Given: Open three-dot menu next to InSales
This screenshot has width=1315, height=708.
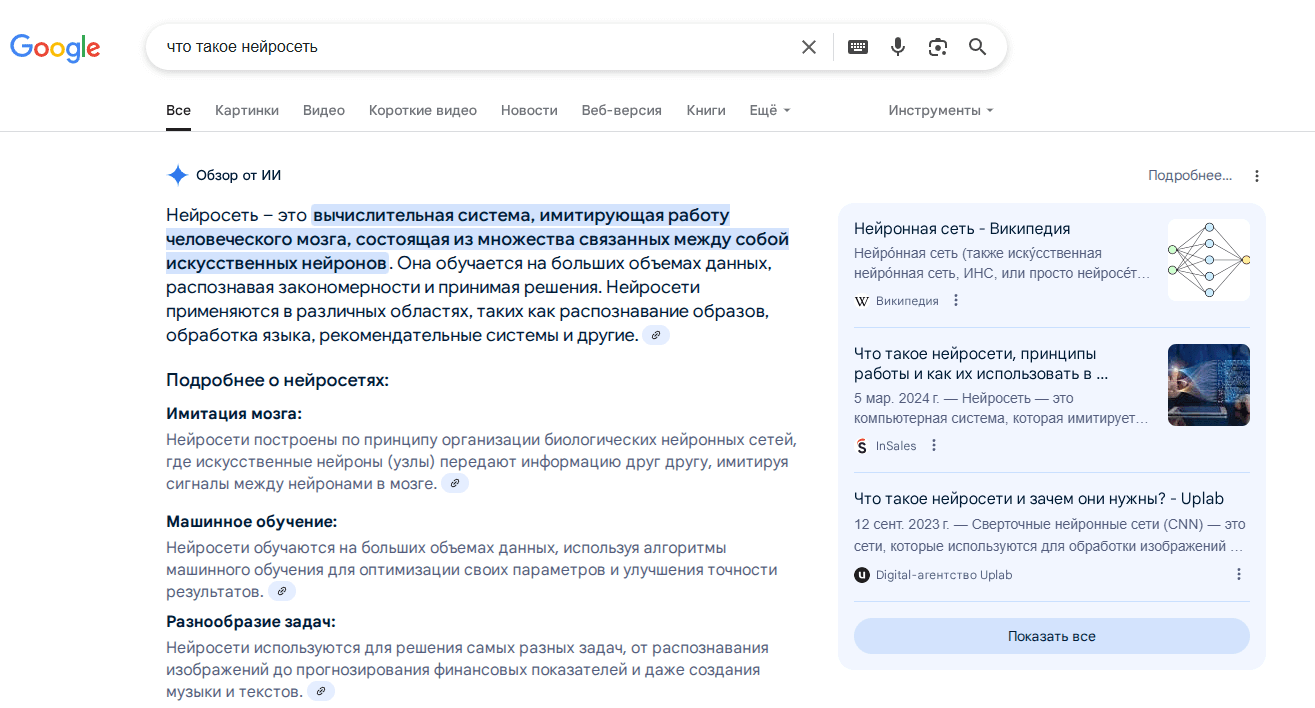Looking at the screenshot, I should (x=934, y=445).
